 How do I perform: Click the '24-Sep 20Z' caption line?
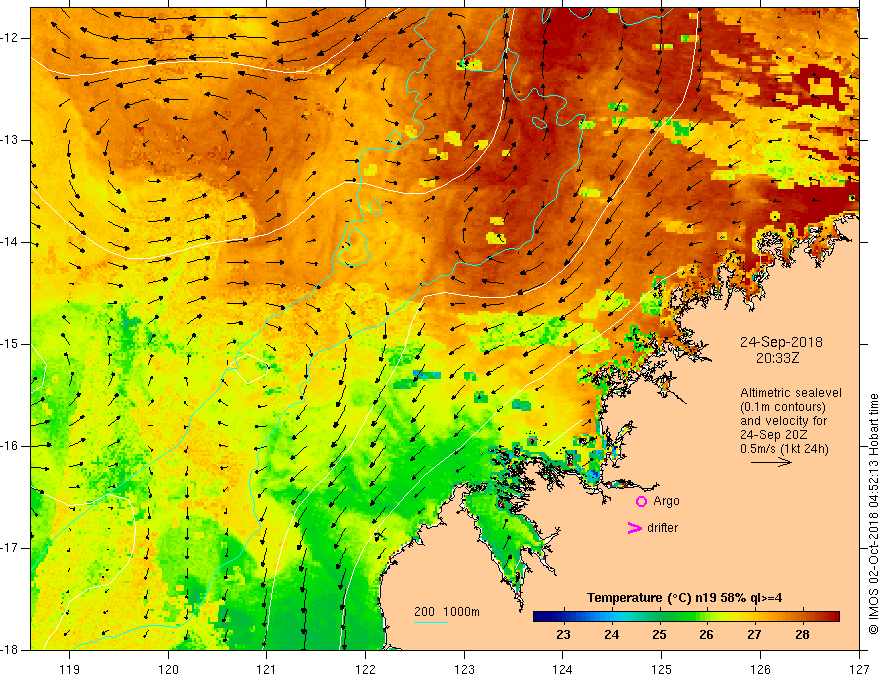(x=773, y=435)
